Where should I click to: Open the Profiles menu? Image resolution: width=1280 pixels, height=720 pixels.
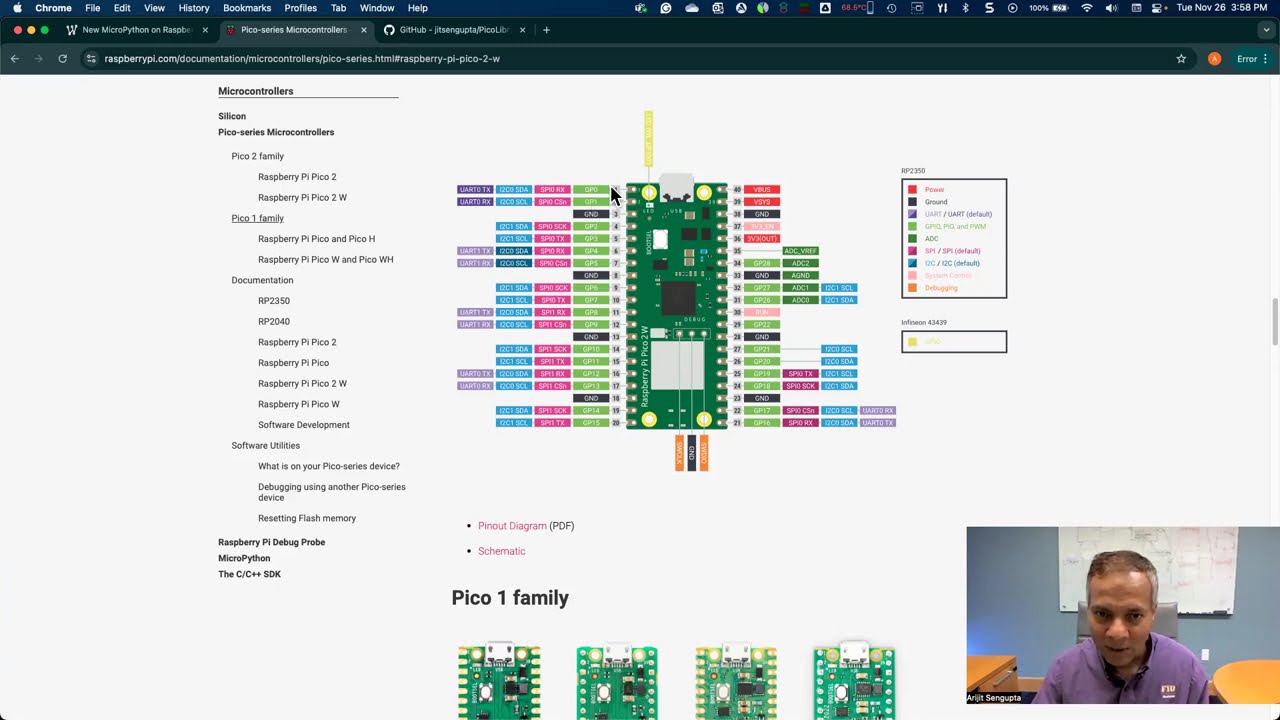[x=300, y=8]
